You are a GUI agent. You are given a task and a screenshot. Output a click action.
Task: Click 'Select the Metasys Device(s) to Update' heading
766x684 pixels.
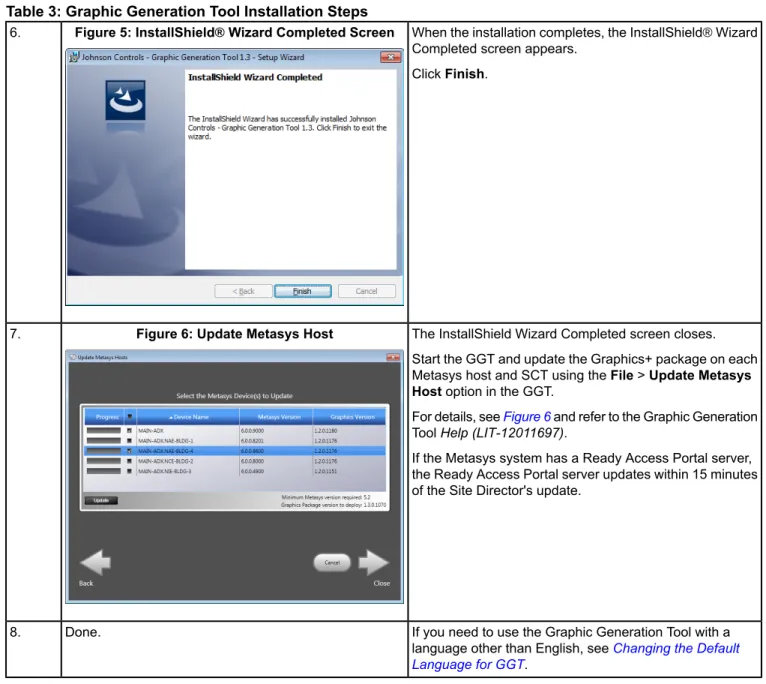coord(234,396)
